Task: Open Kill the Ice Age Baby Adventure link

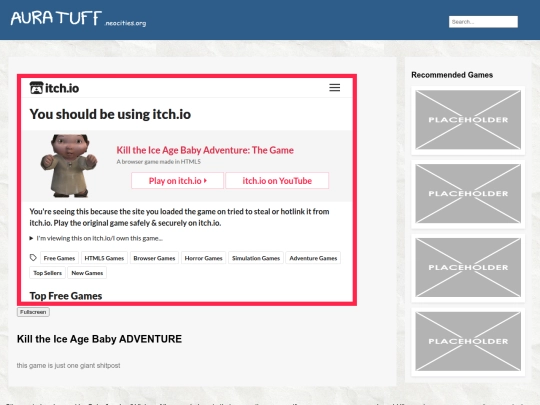Action: pyautogui.click(x=205, y=150)
